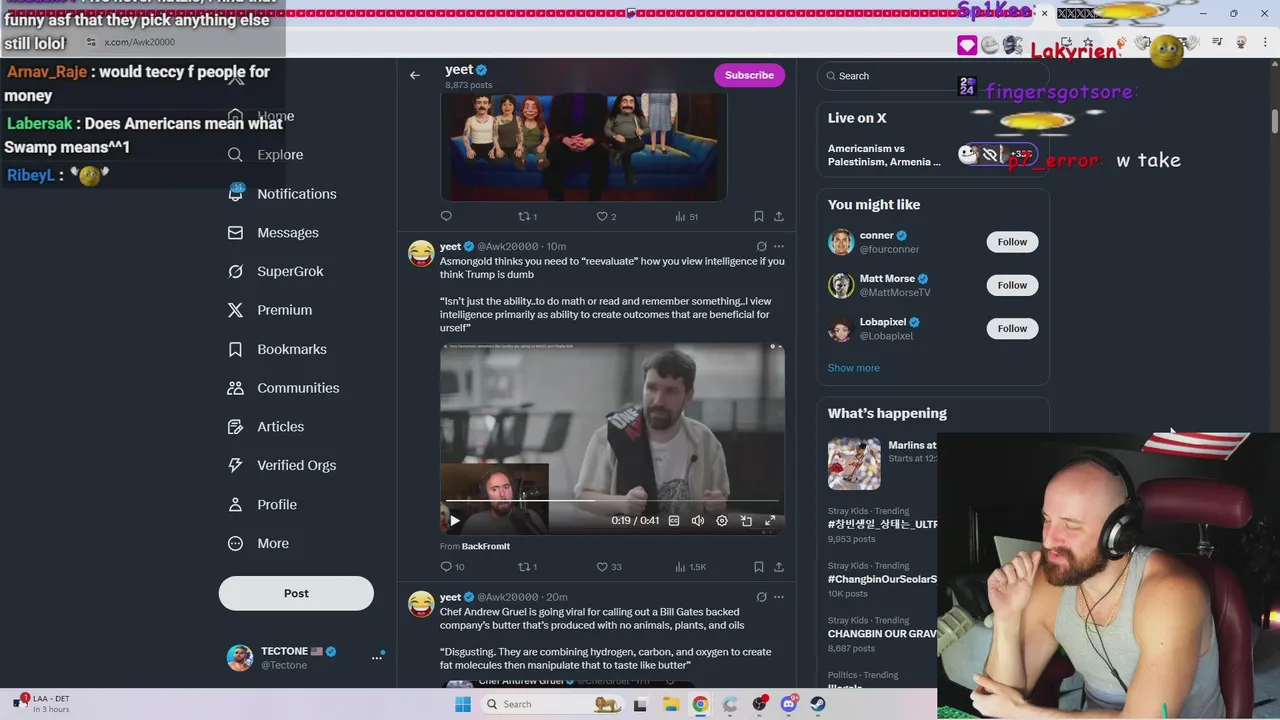Click the Post button
The width and height of the screenshot is (1280, 720).
click(x=296, y=593)
